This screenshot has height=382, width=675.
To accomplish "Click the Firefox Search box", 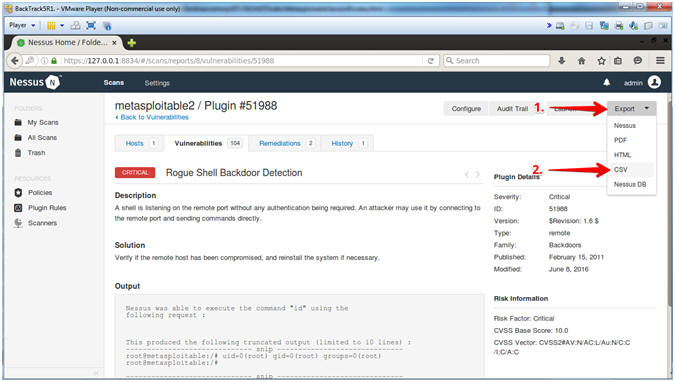I will (496, 61).
